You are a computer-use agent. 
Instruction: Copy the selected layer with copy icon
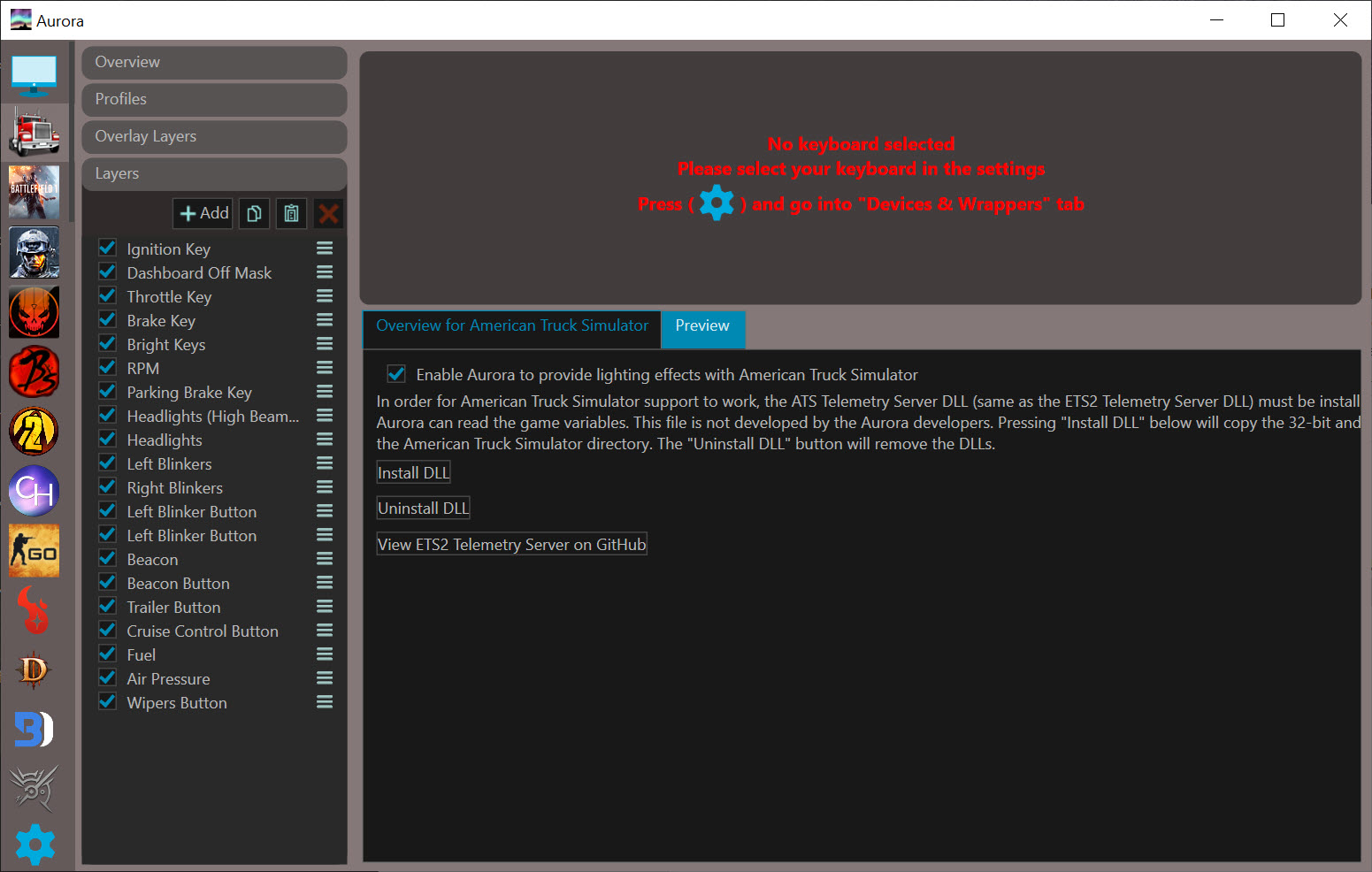[254, 213]
